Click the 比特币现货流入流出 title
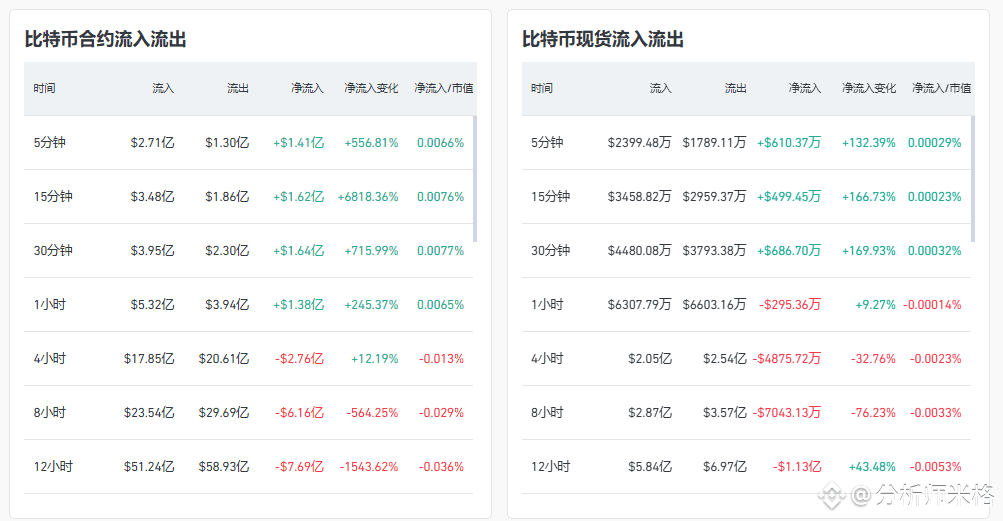Viewport: 1003px width, 521px height. coord(603,39)
